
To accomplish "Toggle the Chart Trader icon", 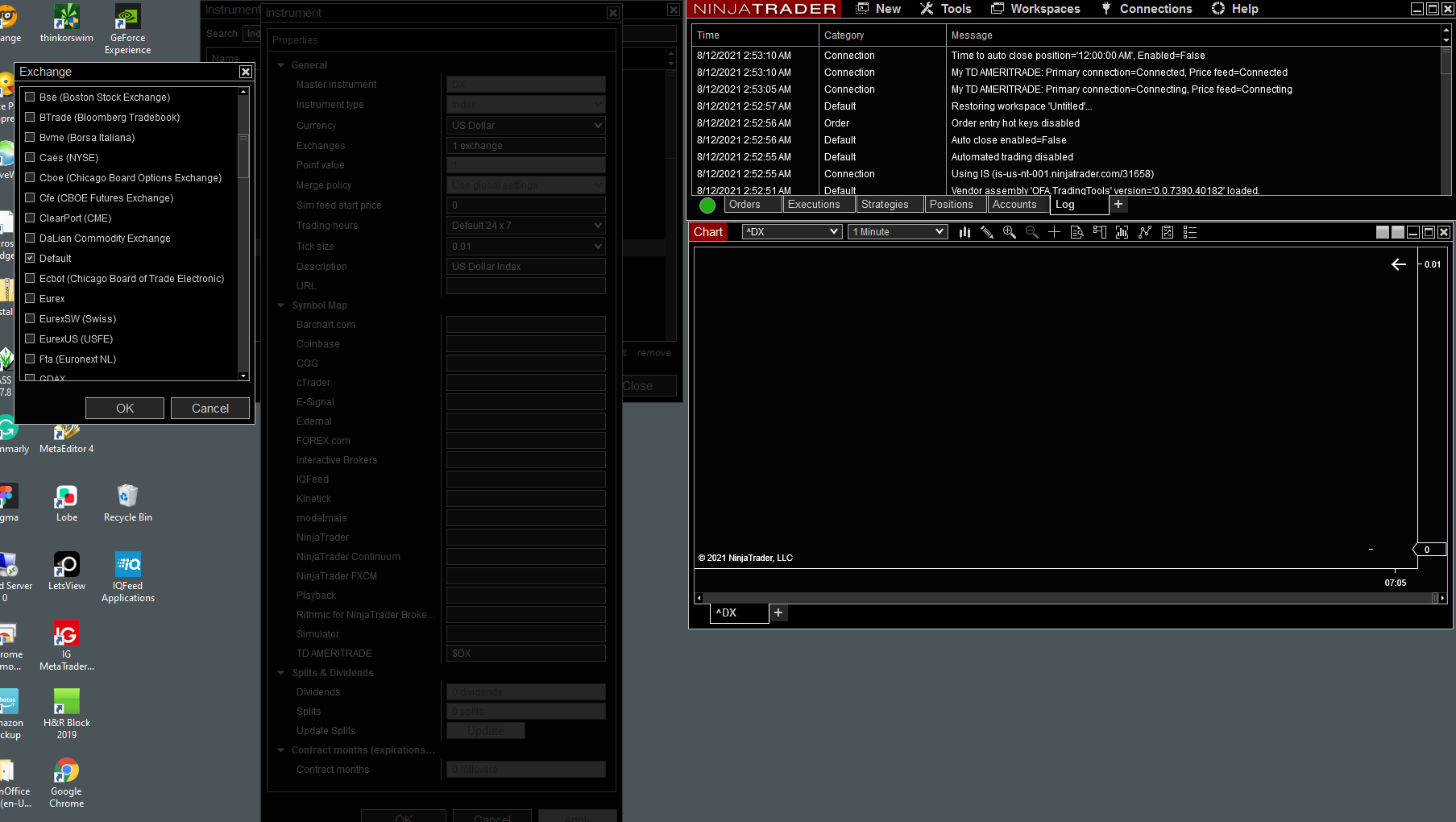I will (1099, 232).
